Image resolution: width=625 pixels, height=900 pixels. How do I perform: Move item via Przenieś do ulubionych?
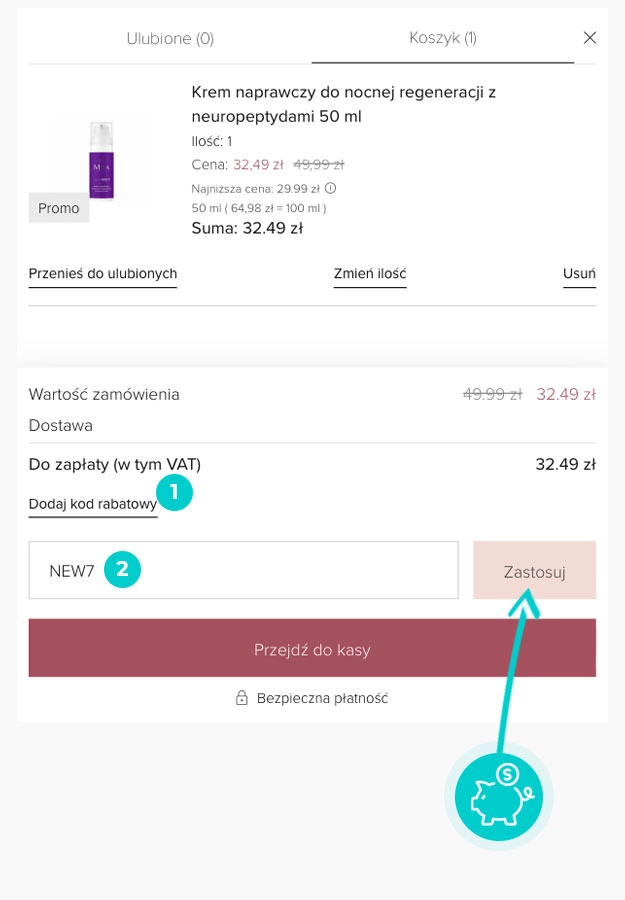(103, 274)
